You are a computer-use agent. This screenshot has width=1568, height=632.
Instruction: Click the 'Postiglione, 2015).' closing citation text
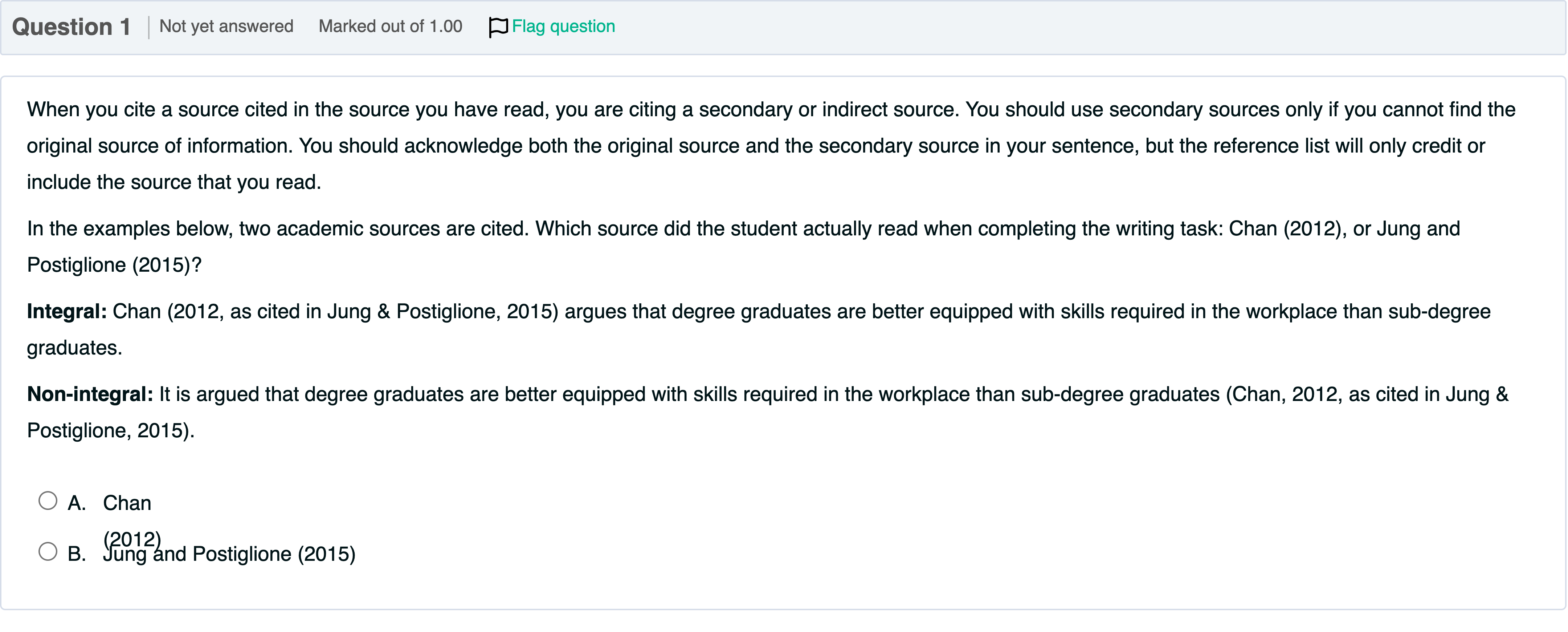point(111,431)
